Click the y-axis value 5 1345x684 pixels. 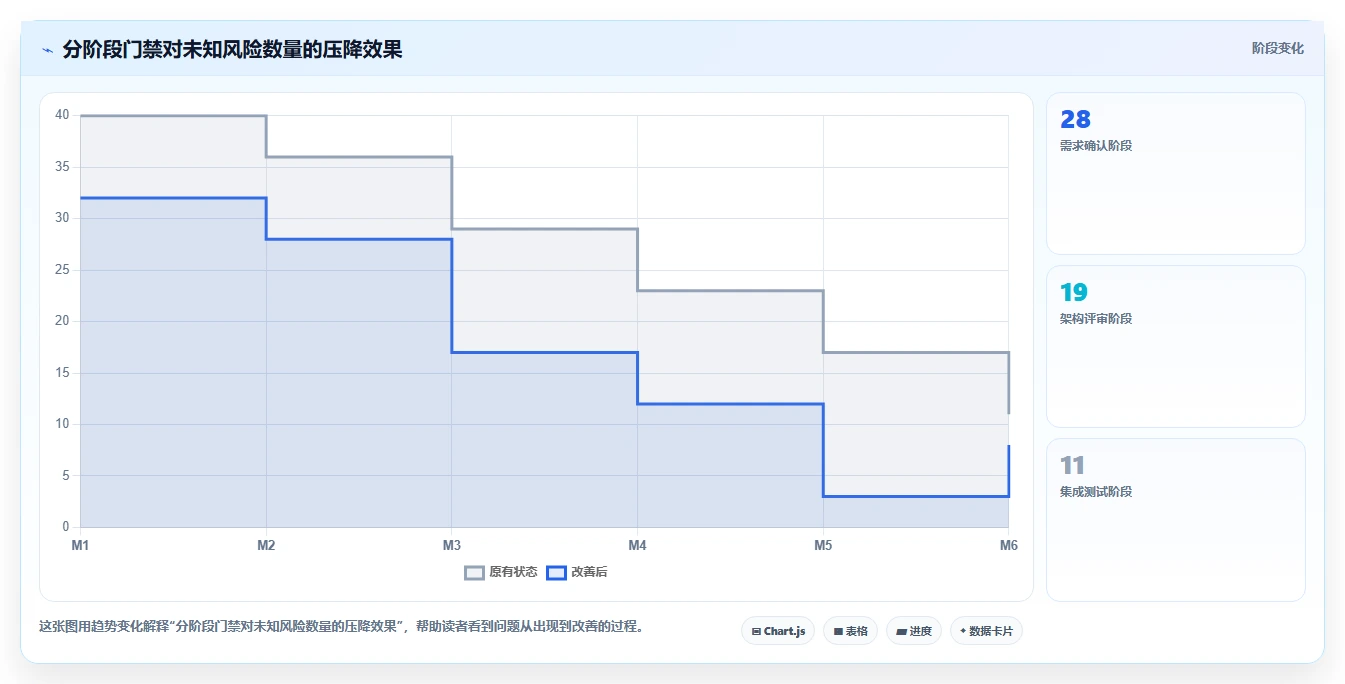click(x=66, y=476)
